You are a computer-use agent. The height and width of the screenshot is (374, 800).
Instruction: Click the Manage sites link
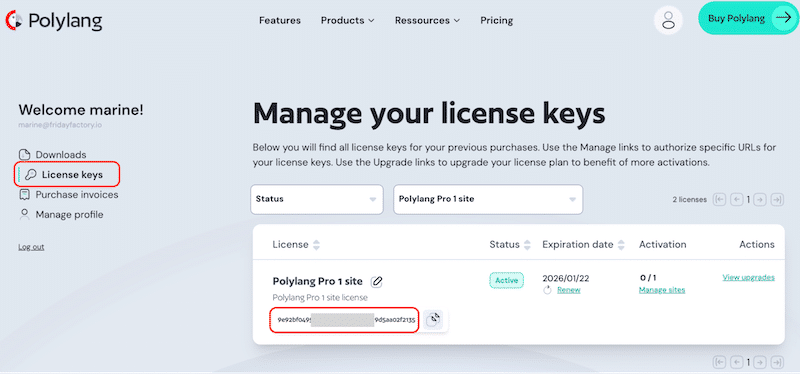662,290
